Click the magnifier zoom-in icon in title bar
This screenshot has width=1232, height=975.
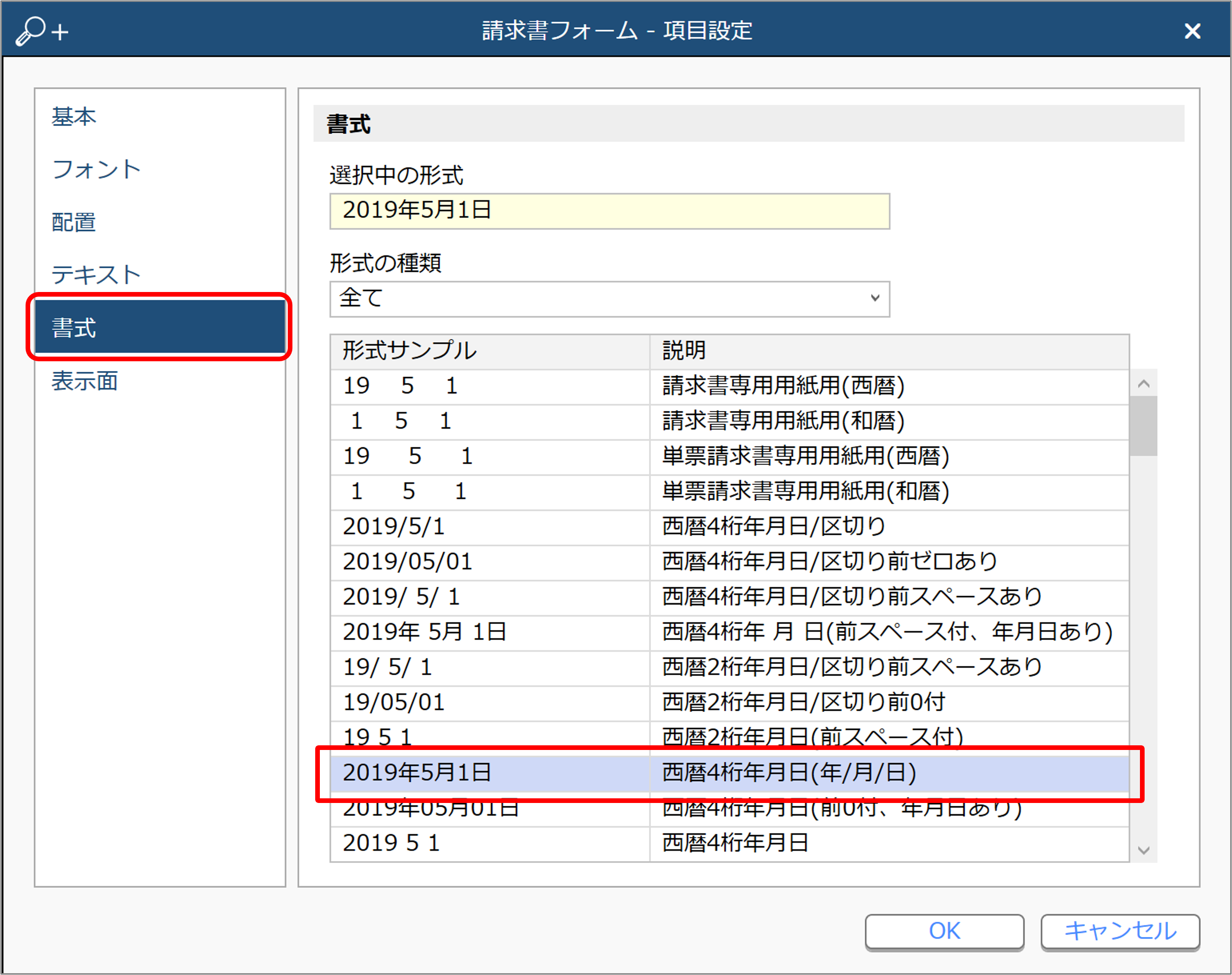point(42,31)
